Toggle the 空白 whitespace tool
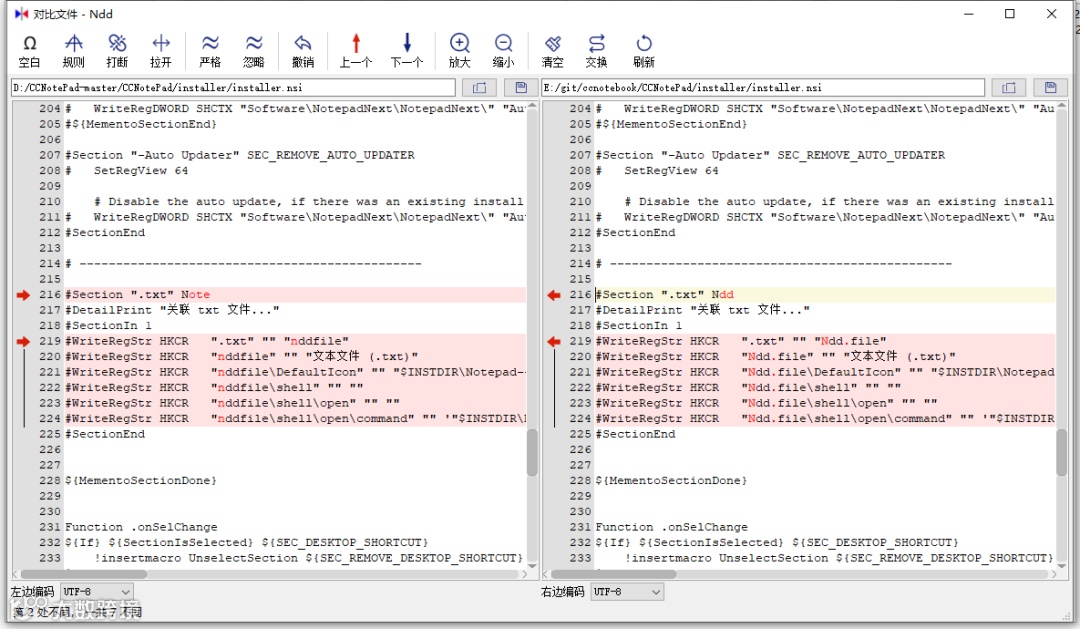The height and width of the screenshot is (629, 1080). [29, 51]
